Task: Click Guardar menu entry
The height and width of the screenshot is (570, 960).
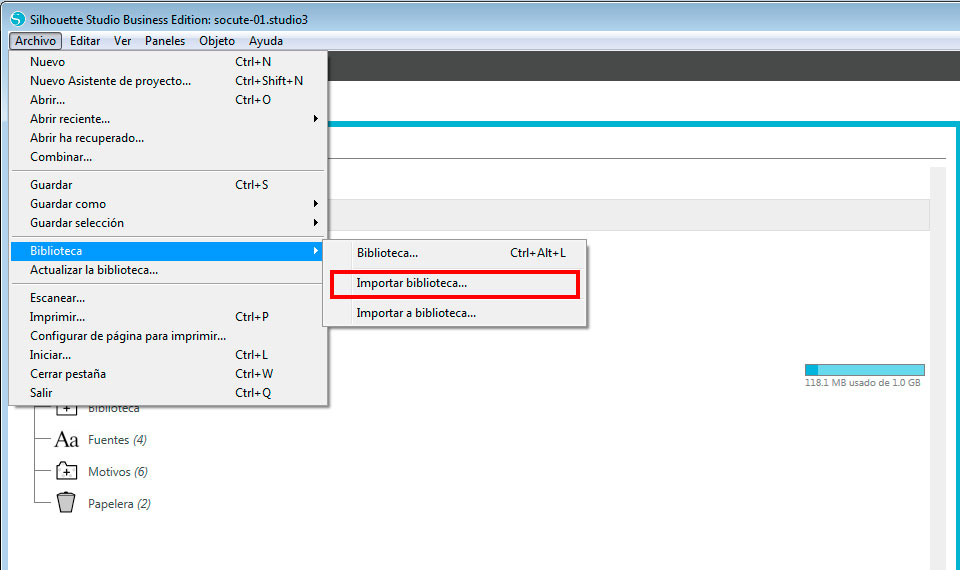Action: 168,185
